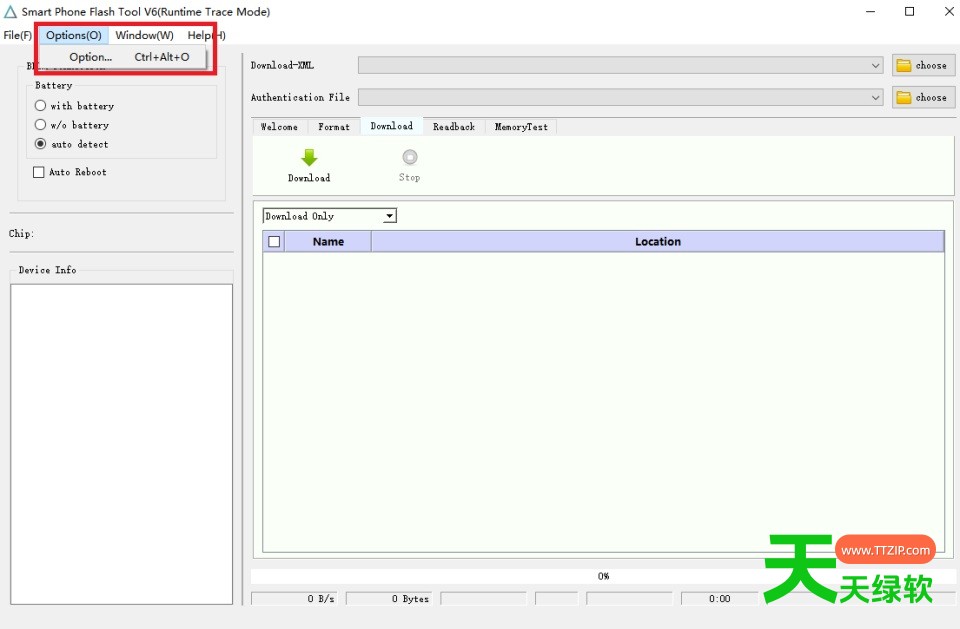960x629 pixels.
Task: Click the Smart Phone Flash Tool title icon
Action: 10,12
